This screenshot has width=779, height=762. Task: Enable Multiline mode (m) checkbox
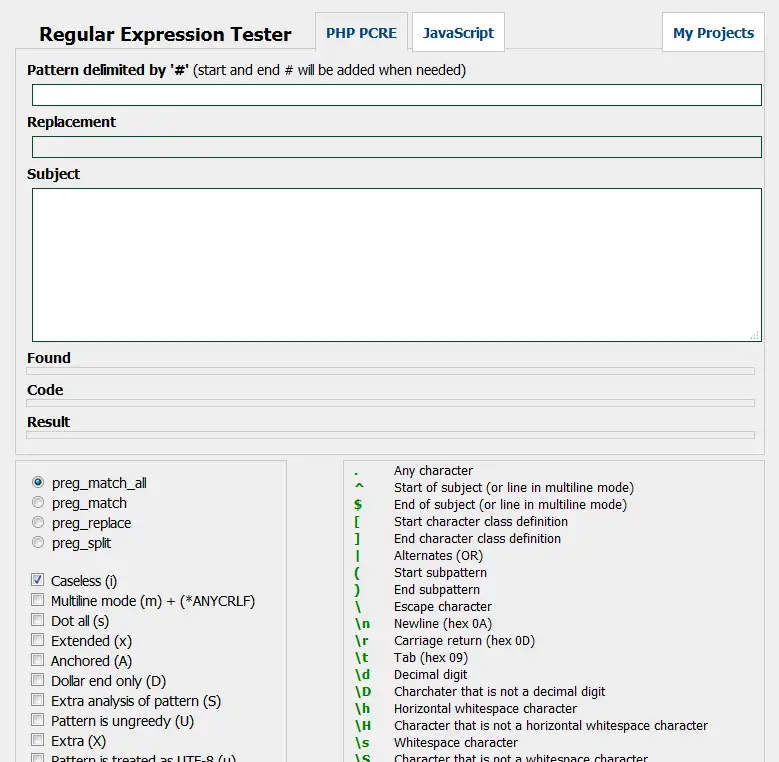[x=37, y=600]
